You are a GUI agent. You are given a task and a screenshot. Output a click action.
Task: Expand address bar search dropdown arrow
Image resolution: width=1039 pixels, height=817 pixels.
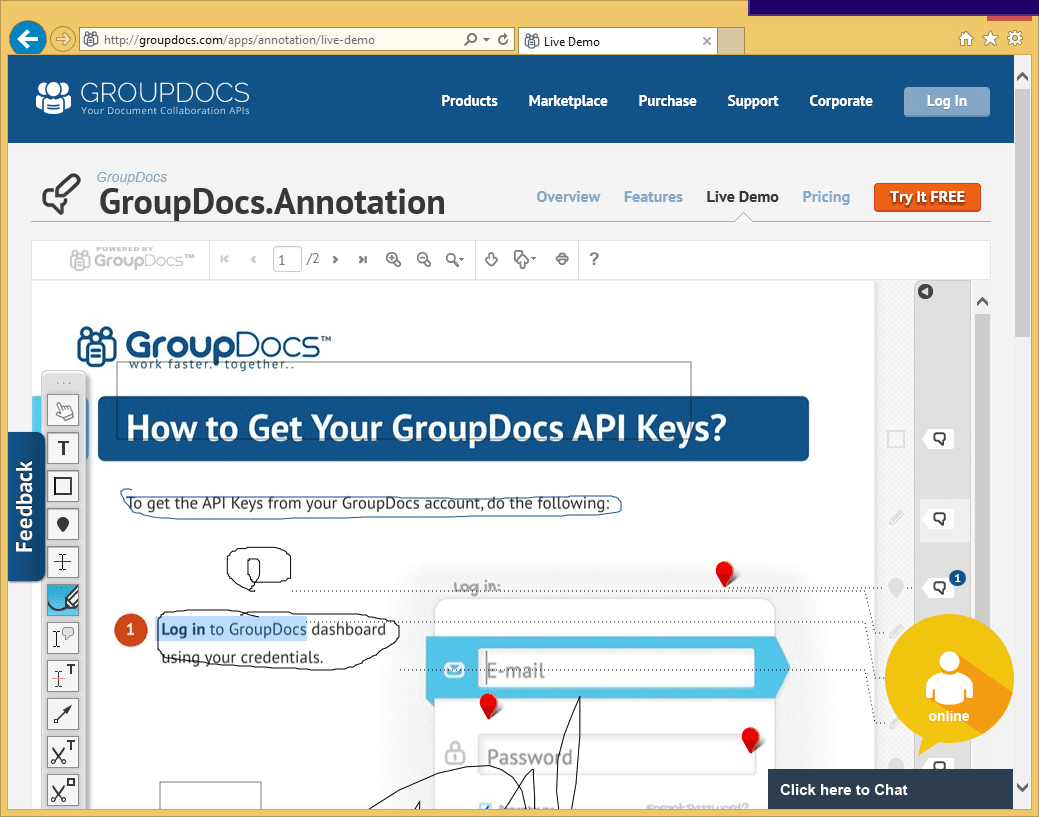point(486,40)
